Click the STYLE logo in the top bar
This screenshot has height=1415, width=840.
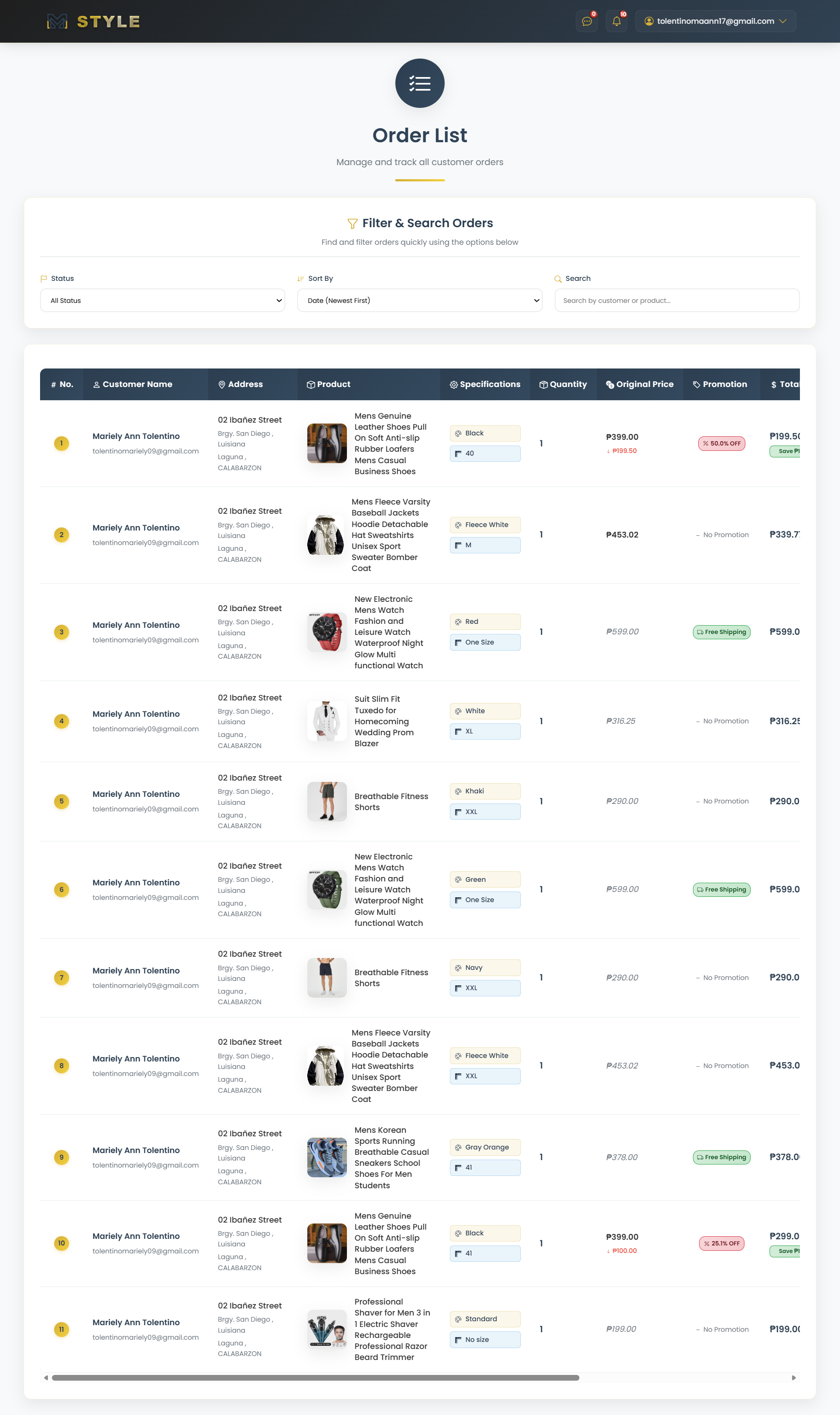pos(92,21)
